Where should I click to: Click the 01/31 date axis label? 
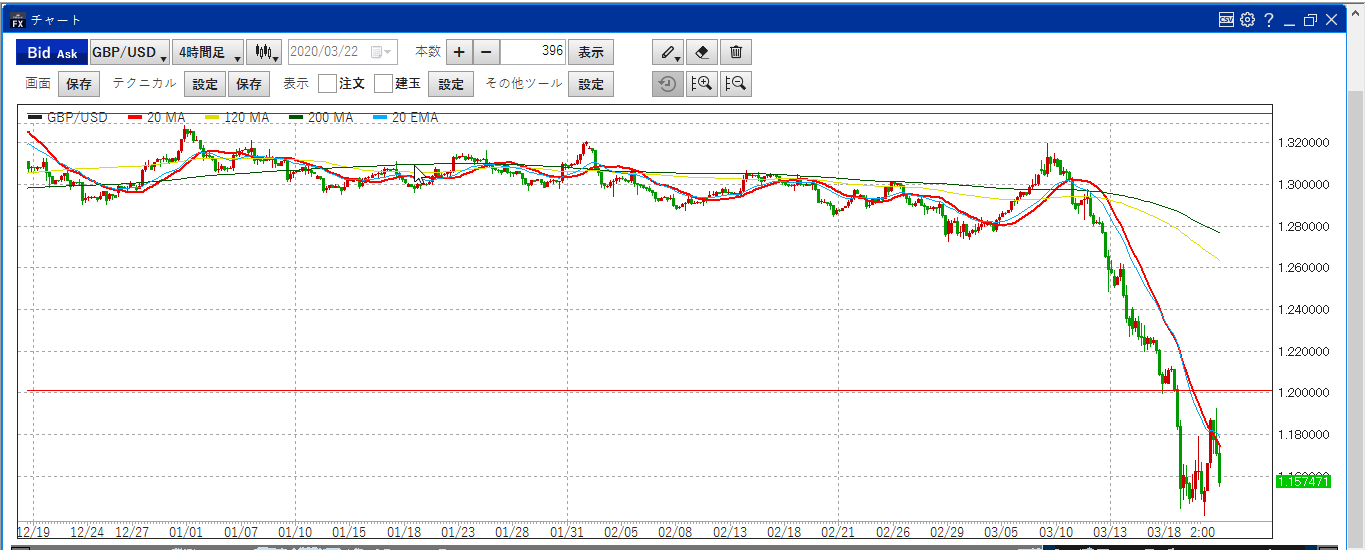tap(567, 532)
